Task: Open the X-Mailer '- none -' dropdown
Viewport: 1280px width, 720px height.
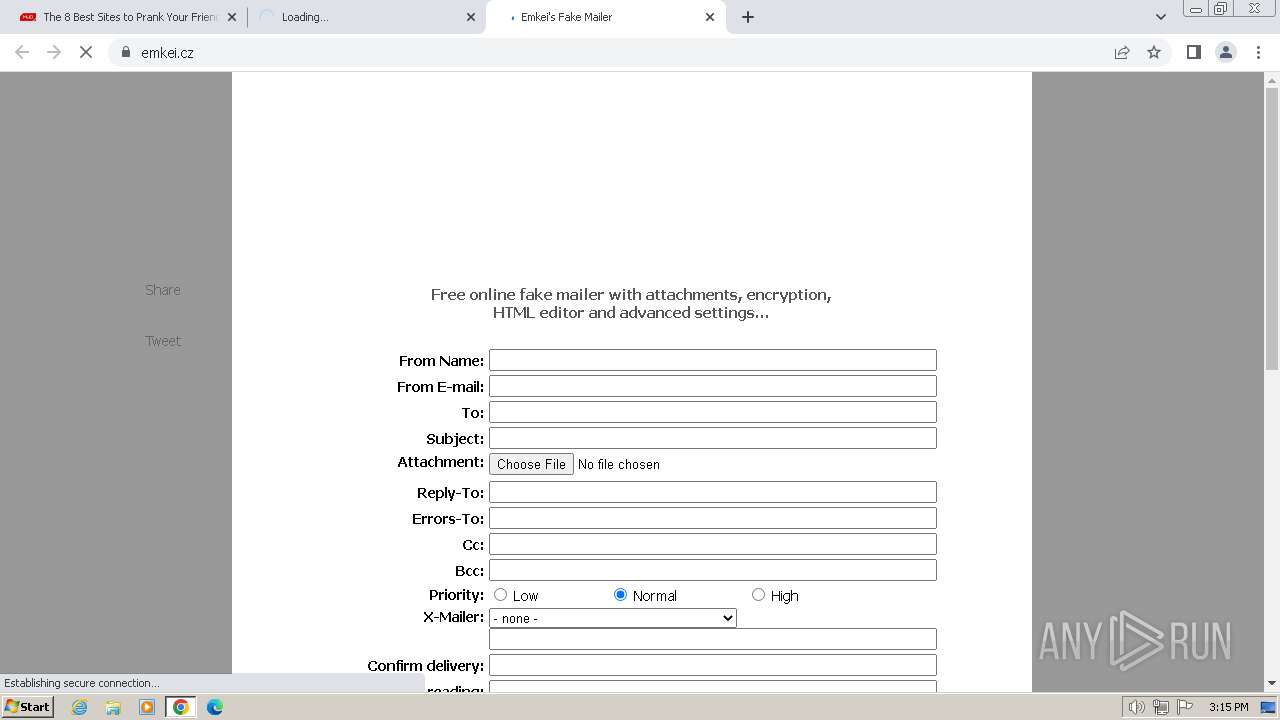Action: [613, 618]
